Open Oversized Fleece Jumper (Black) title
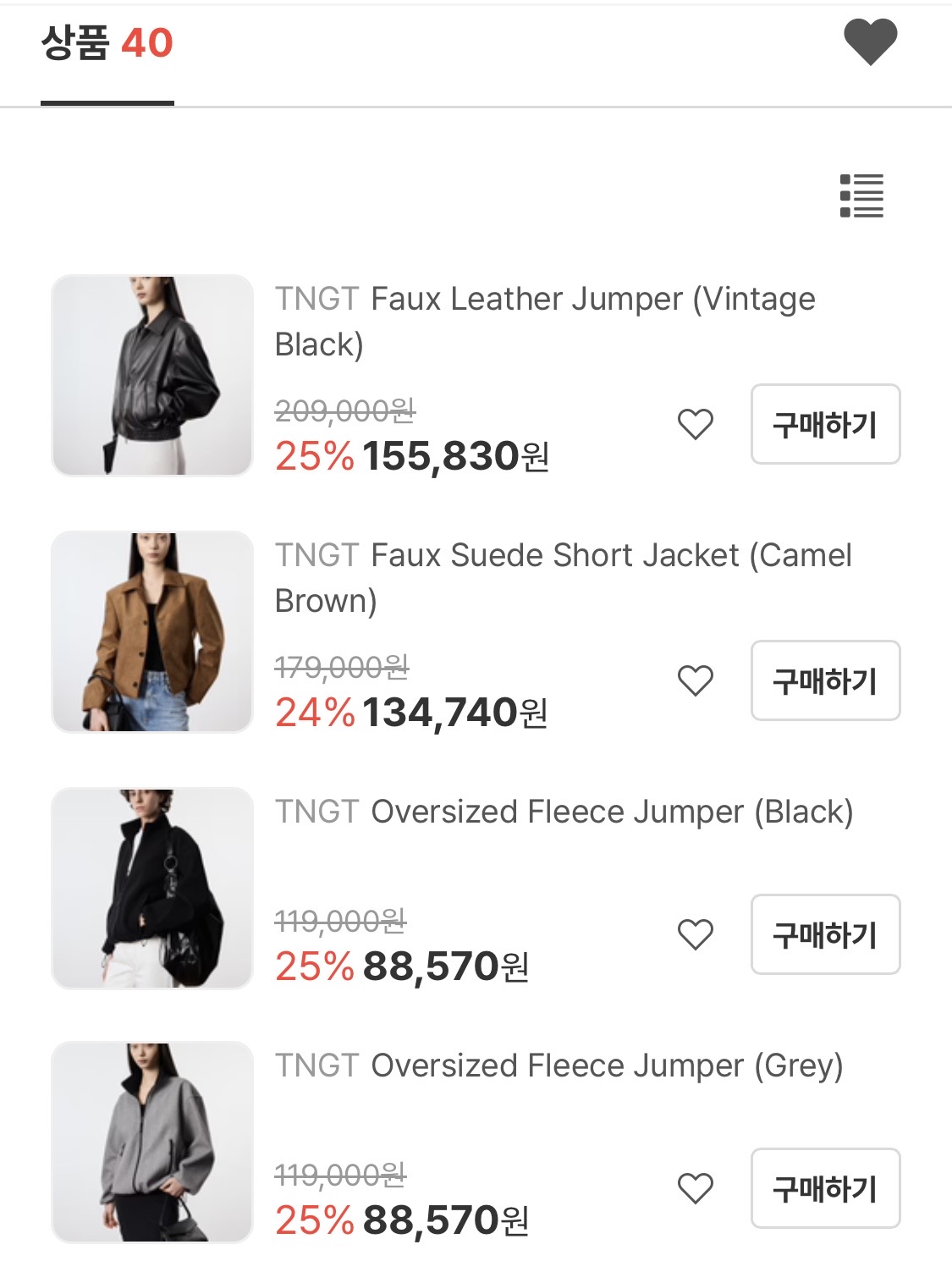Screen dimensions: 952x1261 pos(564,812)
